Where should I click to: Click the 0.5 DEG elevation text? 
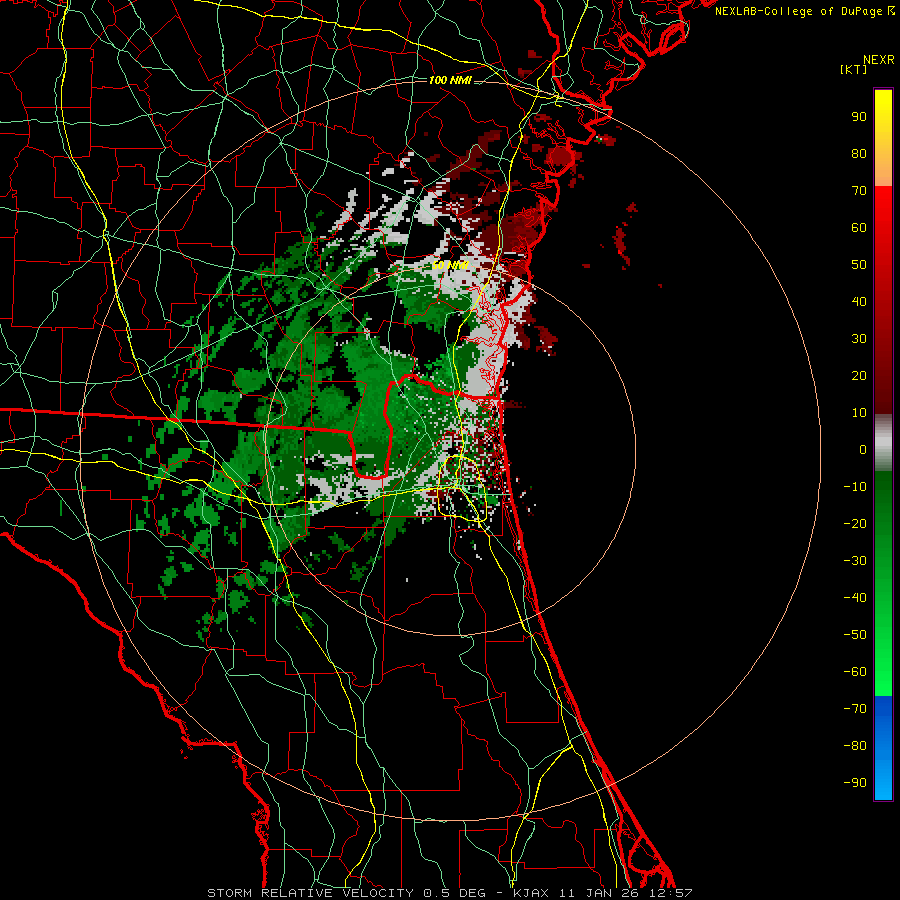[454, 893]
